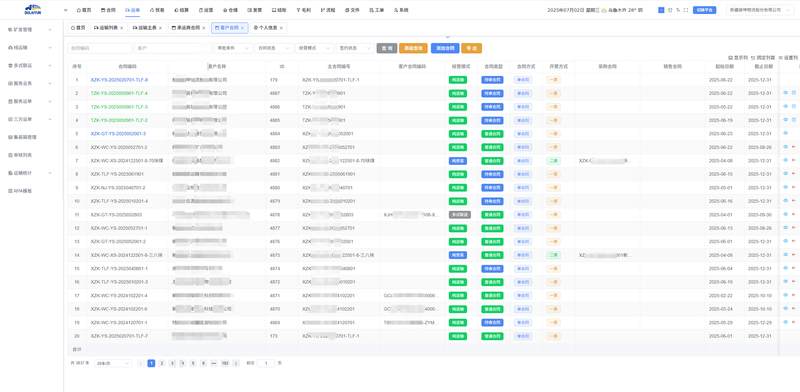Screen dimensions: 800x392
Task: View details of row 5 via eye icon
Action: [786, 133]
